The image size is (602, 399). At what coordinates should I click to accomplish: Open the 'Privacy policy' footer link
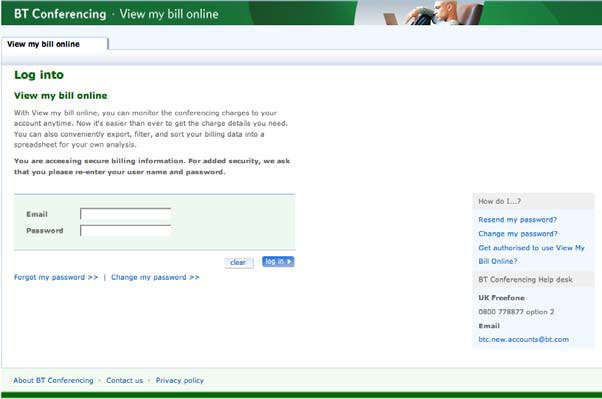tap(180, 380)
